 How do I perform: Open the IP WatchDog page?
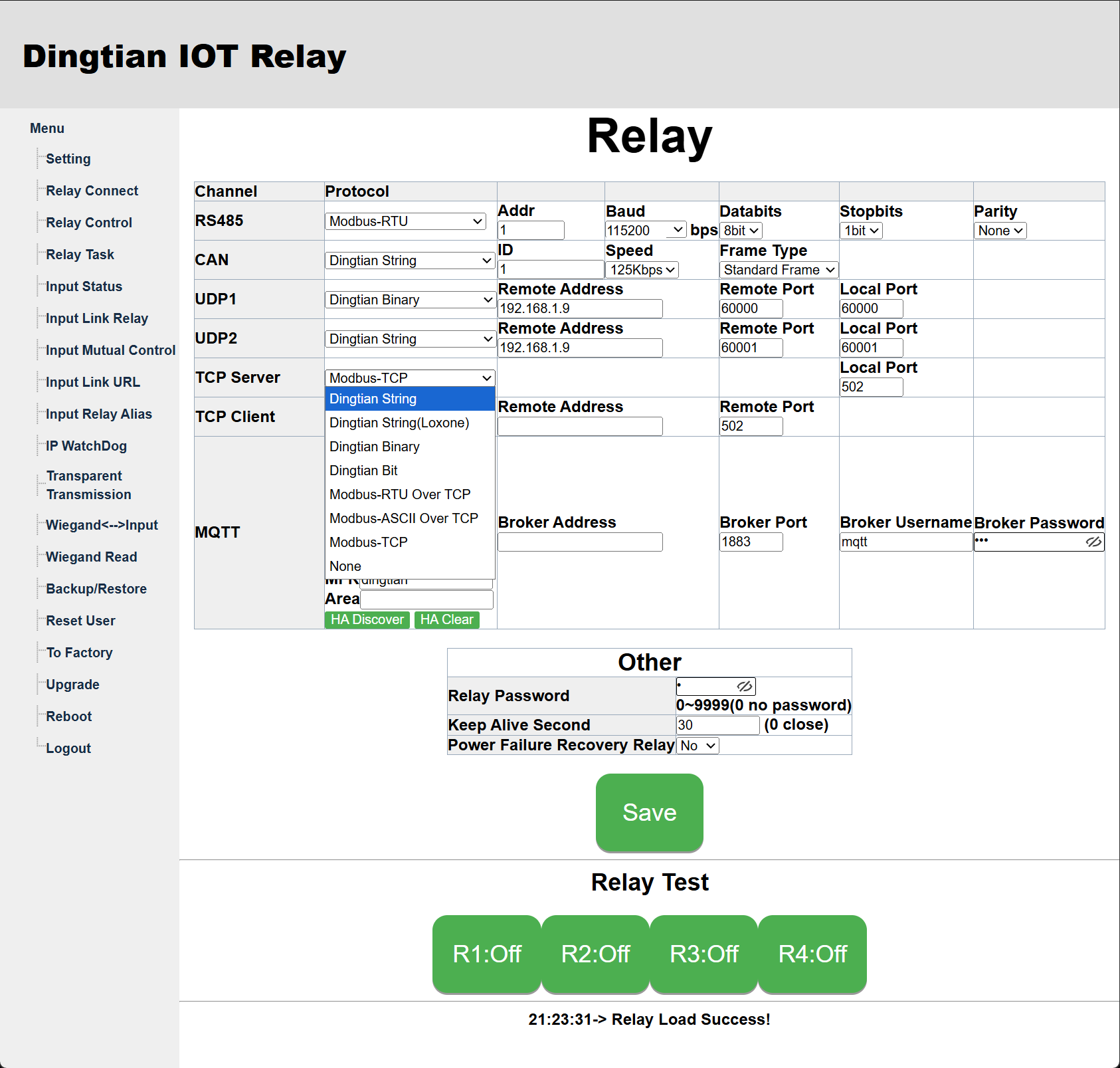86,446
